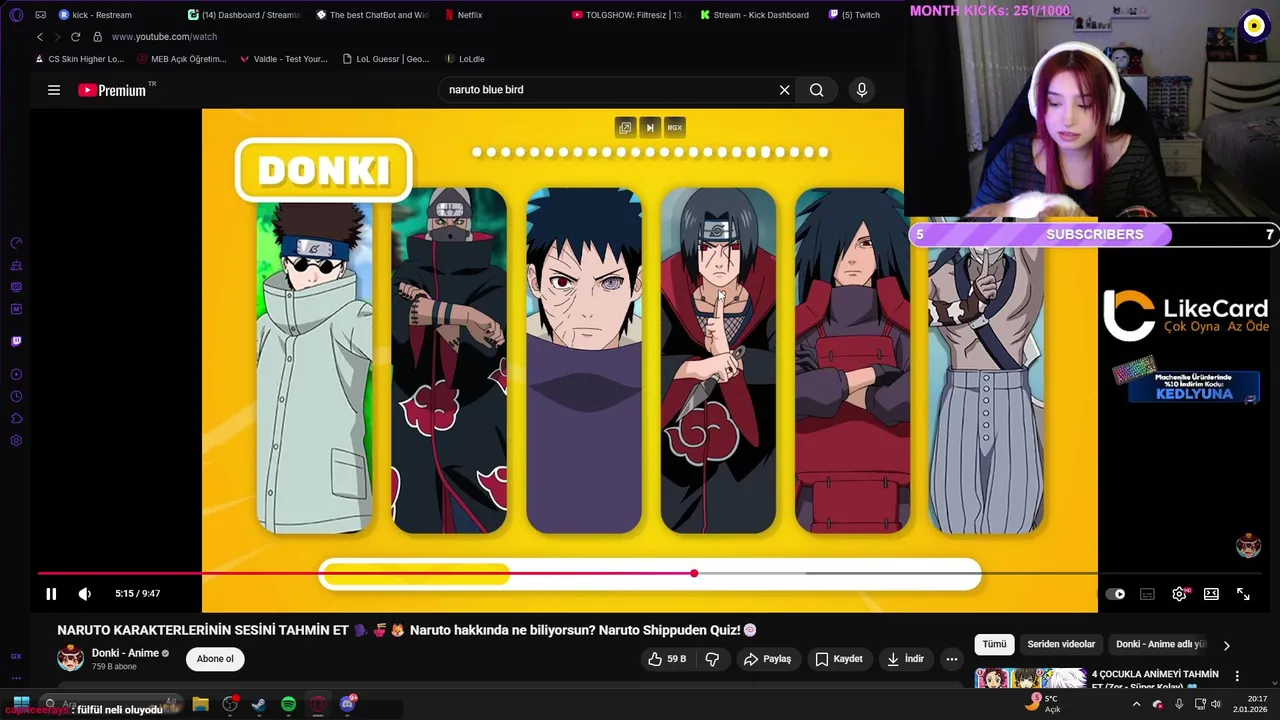Show more filter chips with right chevron
Viewport: 1280px width, 720px height.
(x=1227, y=645)
